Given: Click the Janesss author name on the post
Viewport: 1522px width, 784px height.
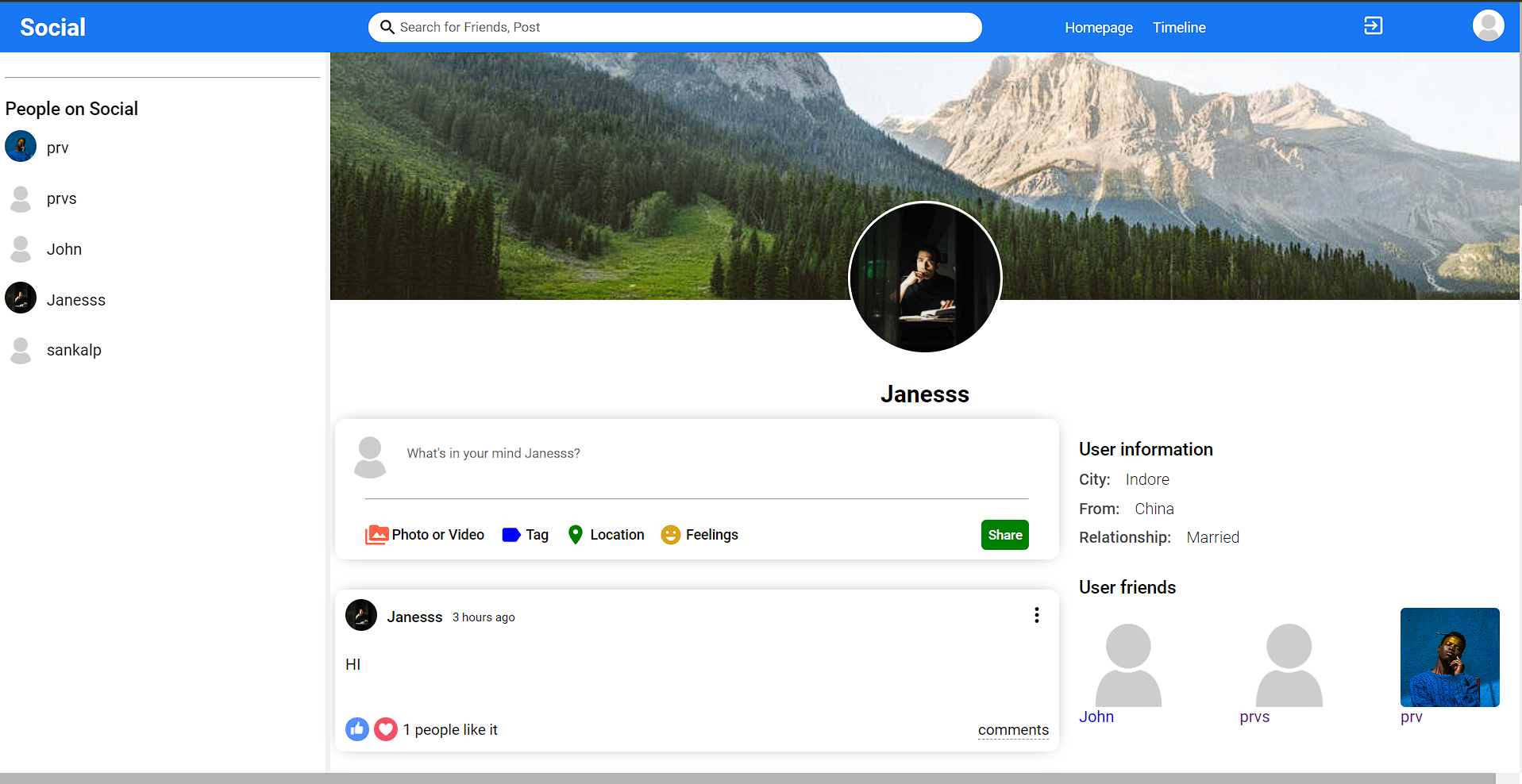Looking at the screenshot, I should pos(414,617).
